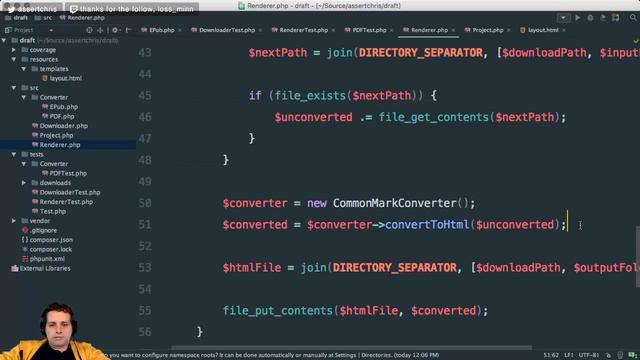Collapse the resources folder
Image resolution: width=640 pixels, height=360 pixels.
[14, 60]
